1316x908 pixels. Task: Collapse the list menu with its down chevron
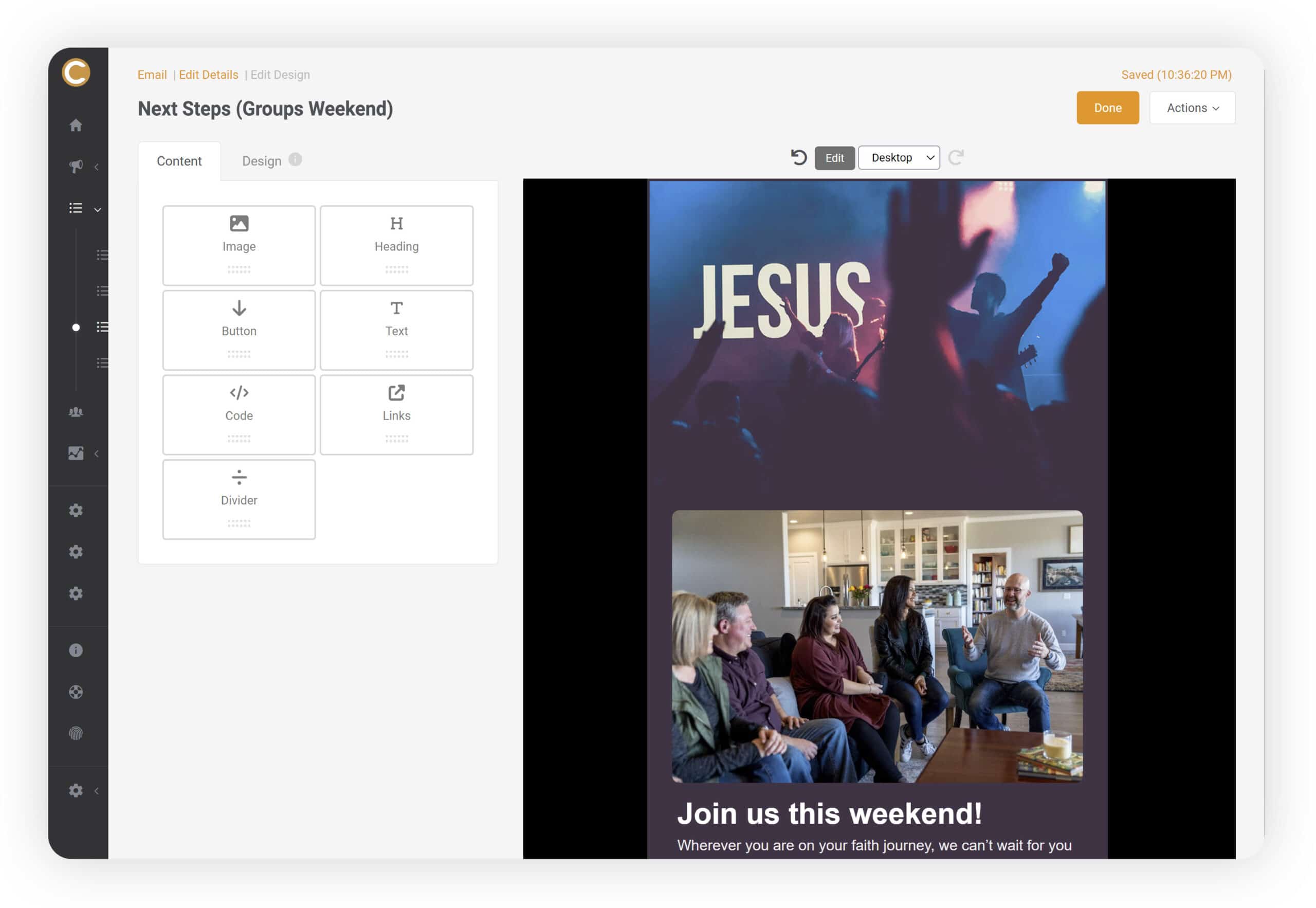coord(98,210)
